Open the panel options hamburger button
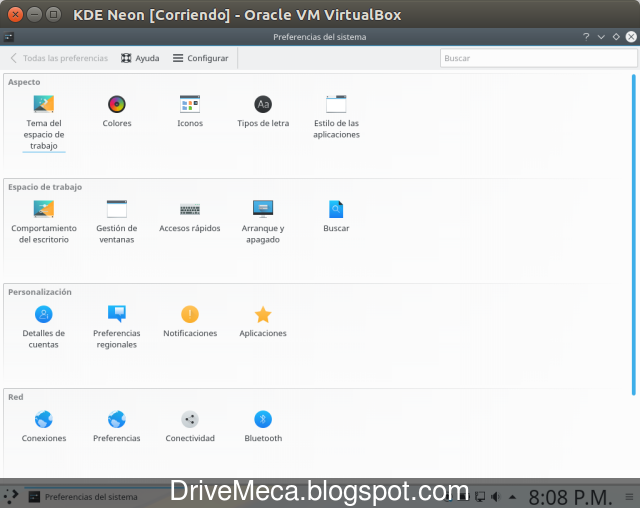 629,497
